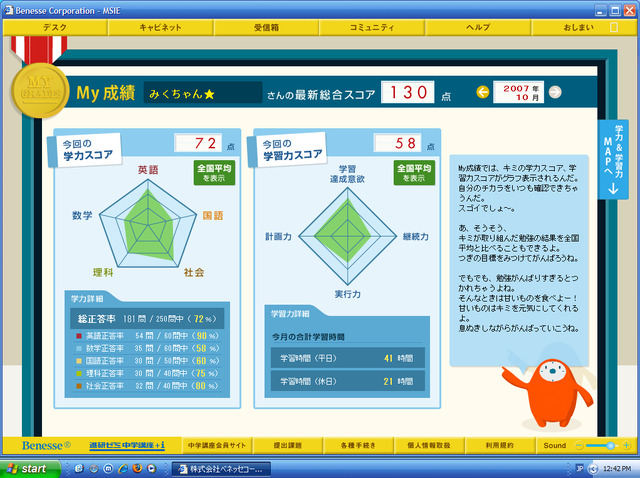Screen dimensions: 640x478
Task: Open the 進研ゼミ中学講座+i link
Action: pos(127,445)
